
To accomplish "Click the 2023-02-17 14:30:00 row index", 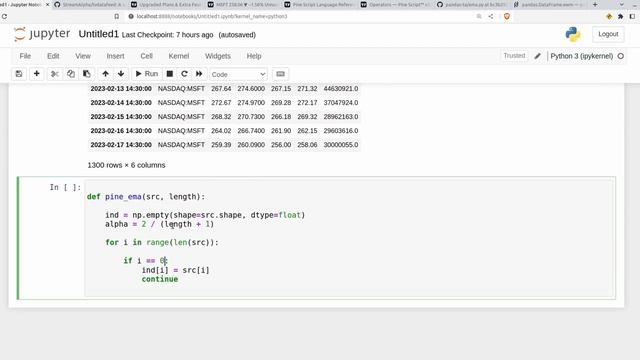I will (121, 145).
